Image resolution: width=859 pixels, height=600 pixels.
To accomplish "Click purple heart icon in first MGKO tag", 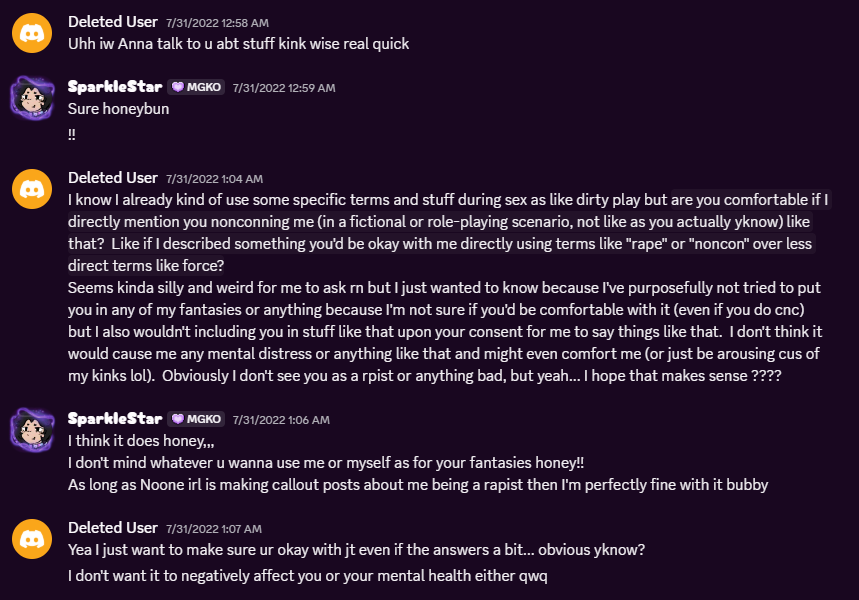I will 177,87.
